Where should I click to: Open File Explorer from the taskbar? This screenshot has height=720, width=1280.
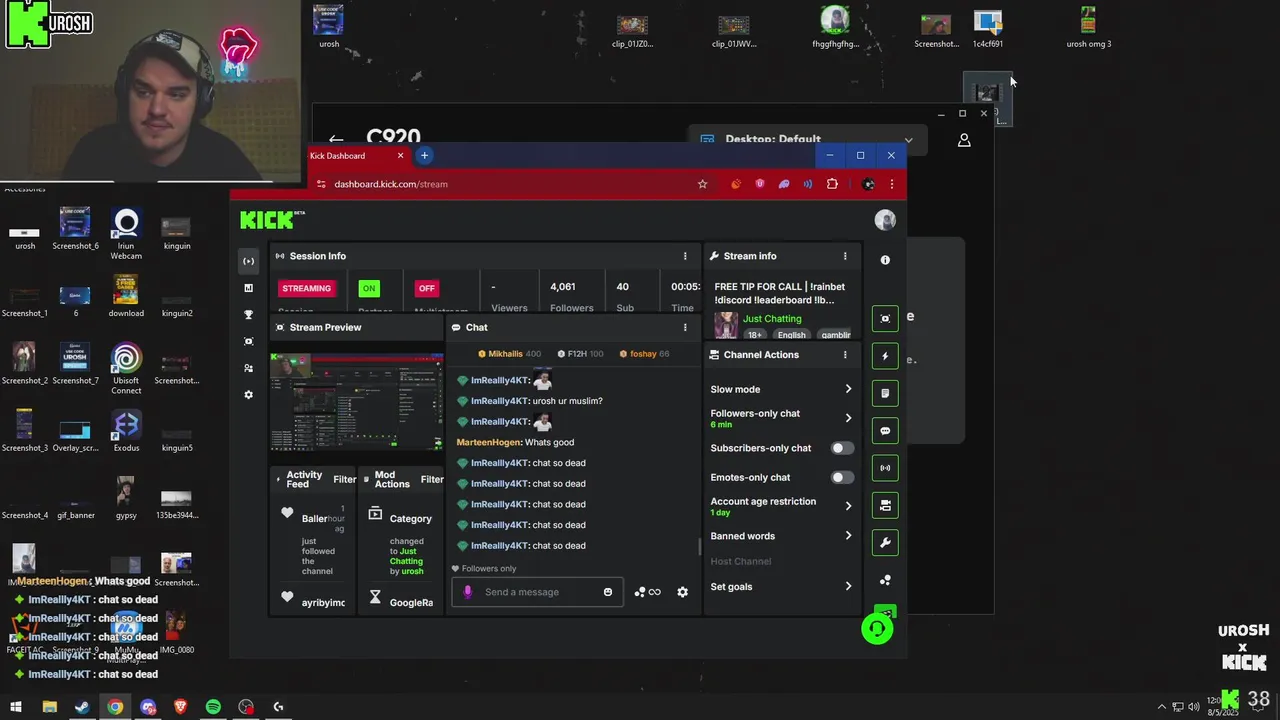point(49,707)
